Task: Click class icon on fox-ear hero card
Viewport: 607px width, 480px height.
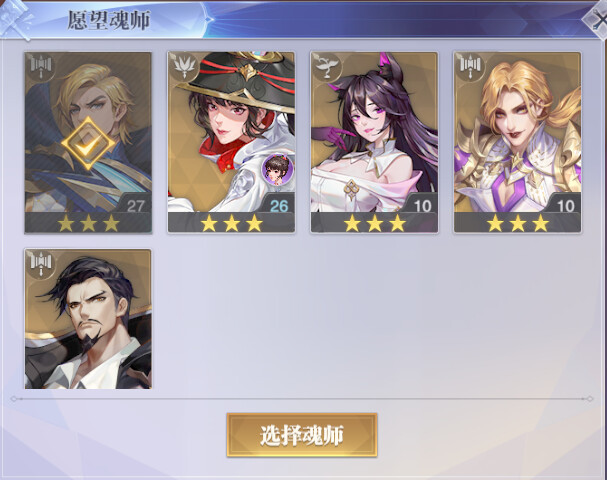Action: click(327, 66)
